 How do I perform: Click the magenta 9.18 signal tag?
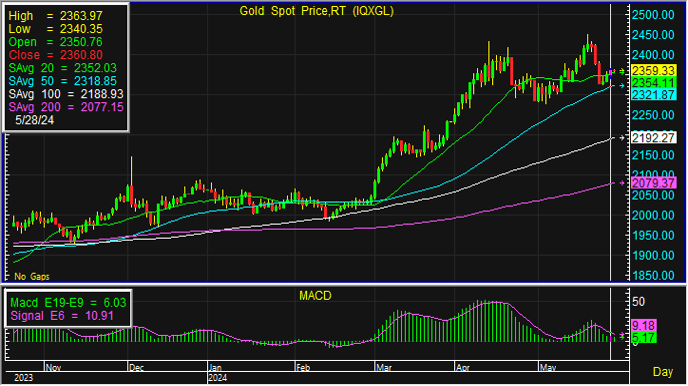(x=644, y=325)
